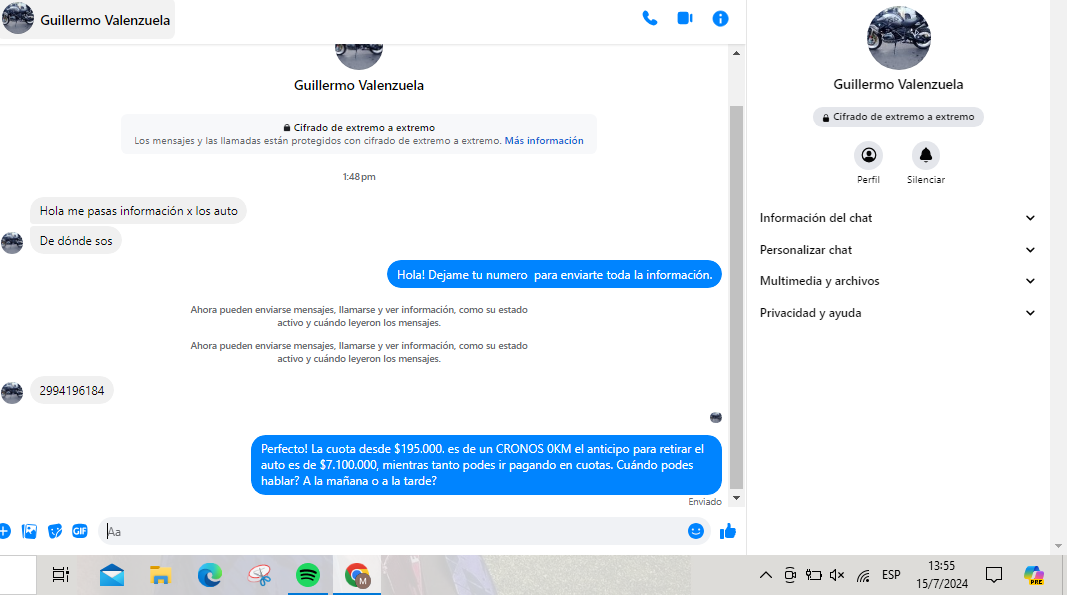Image resolution: width=1067 pixels, height=595 pixels.
Task: Attach a photo with the image icon
Action: coord(29,531)
